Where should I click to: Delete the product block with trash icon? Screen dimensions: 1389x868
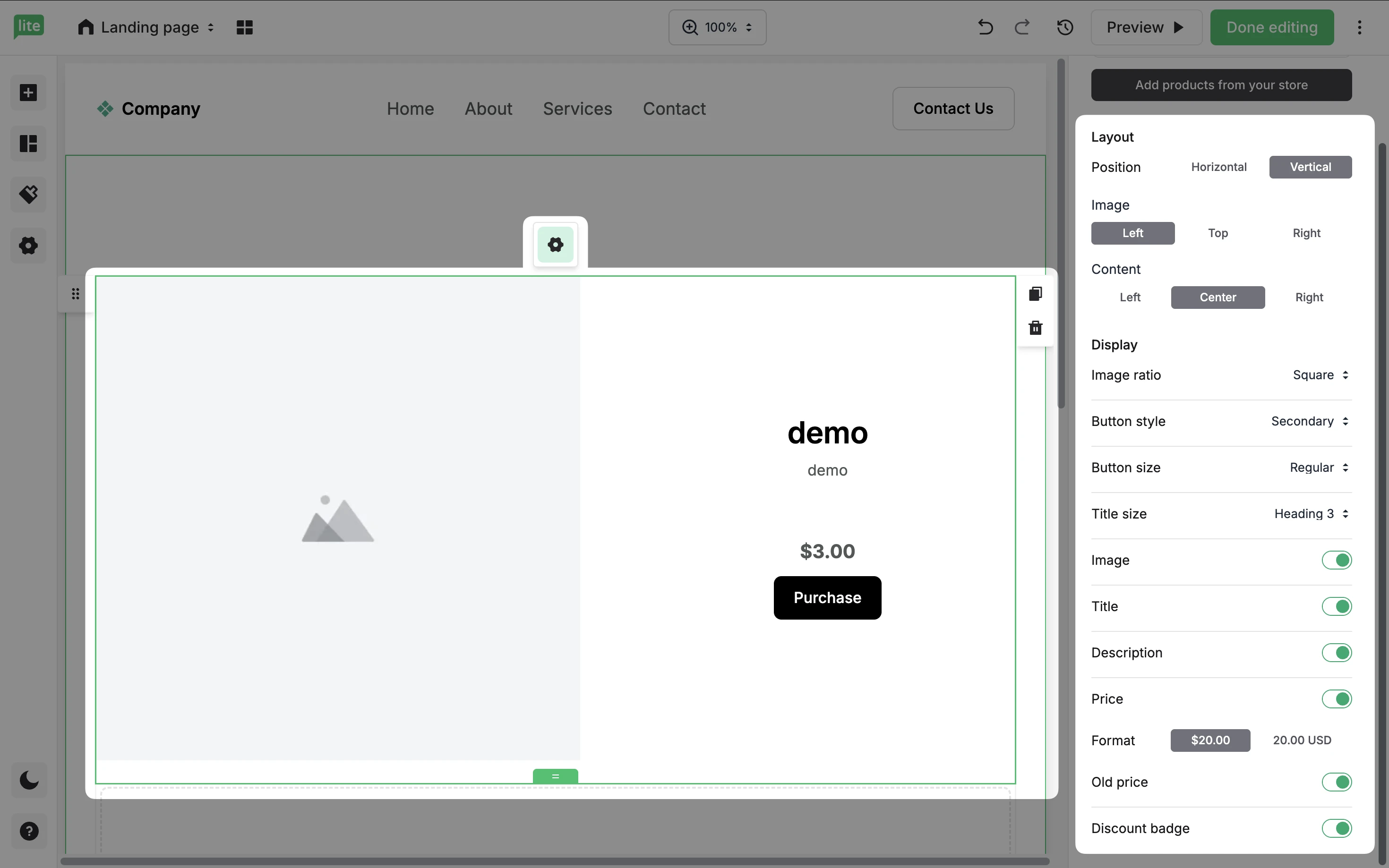[1035, 328]
